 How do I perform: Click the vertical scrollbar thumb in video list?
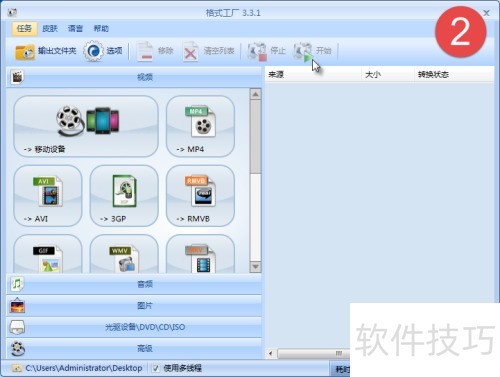[255, 137]
